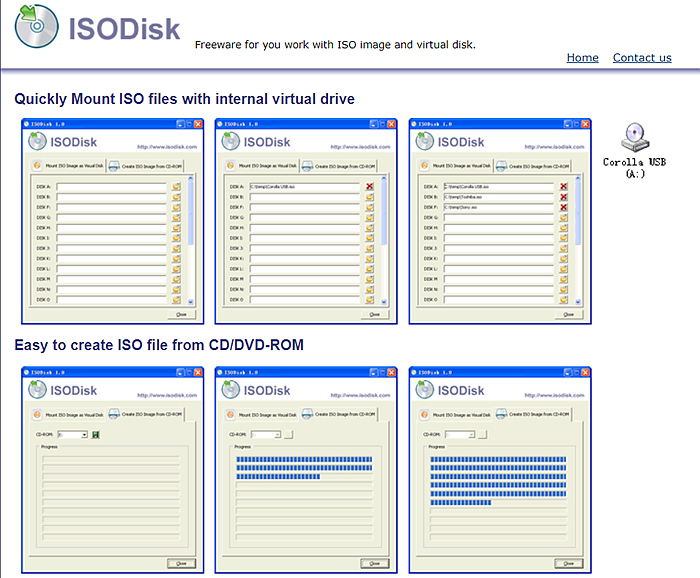Click Close in the window with six progress bars
Image resolution: width=700 pixels, height=578 pixels.
[568, 563]
